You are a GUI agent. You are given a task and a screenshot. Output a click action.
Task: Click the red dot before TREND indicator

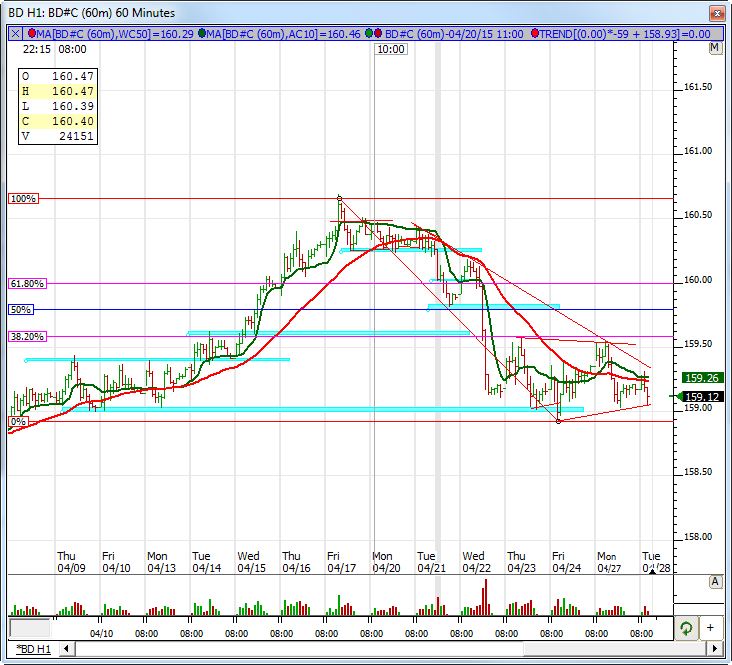tap(535, 34)
